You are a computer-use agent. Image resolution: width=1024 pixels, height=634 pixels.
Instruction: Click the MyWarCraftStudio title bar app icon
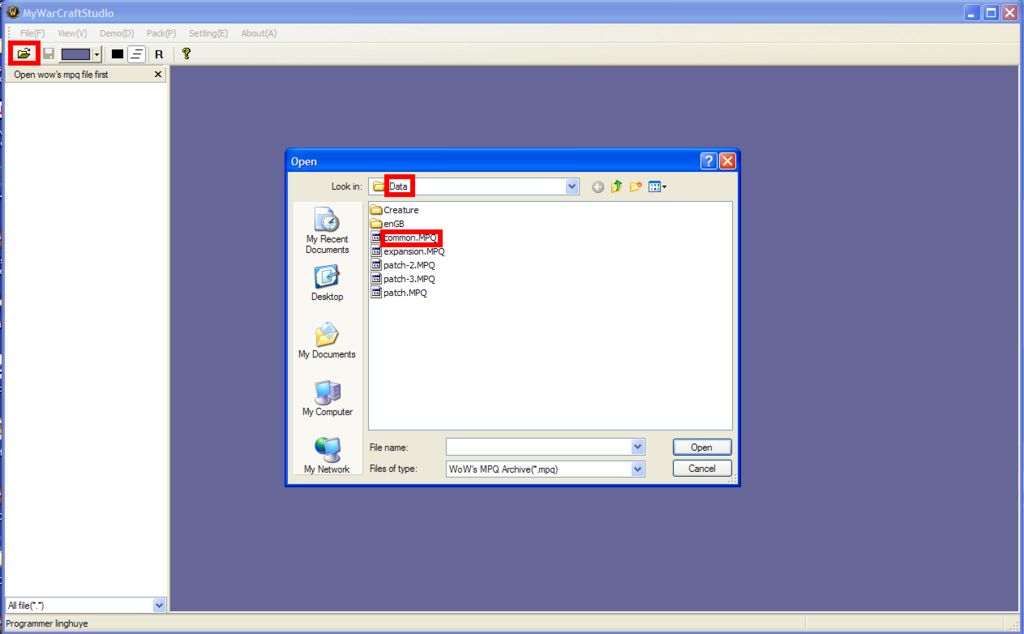[x=12, y=12]
